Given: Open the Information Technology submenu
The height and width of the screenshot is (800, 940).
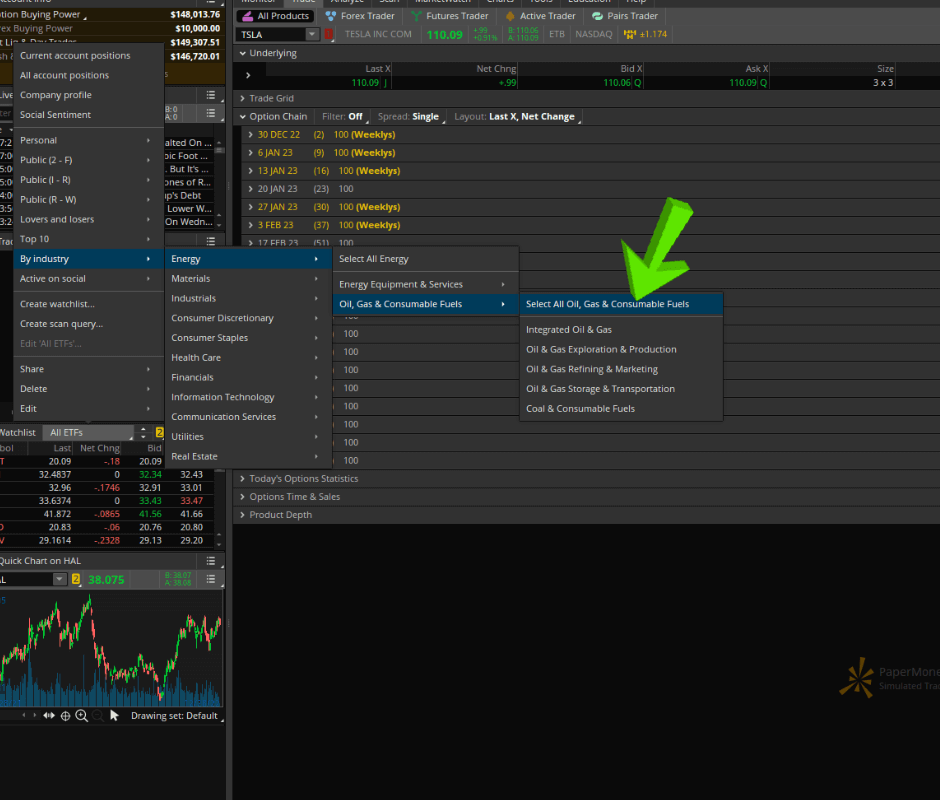Looking at the screenshot, I should point(248,398).
